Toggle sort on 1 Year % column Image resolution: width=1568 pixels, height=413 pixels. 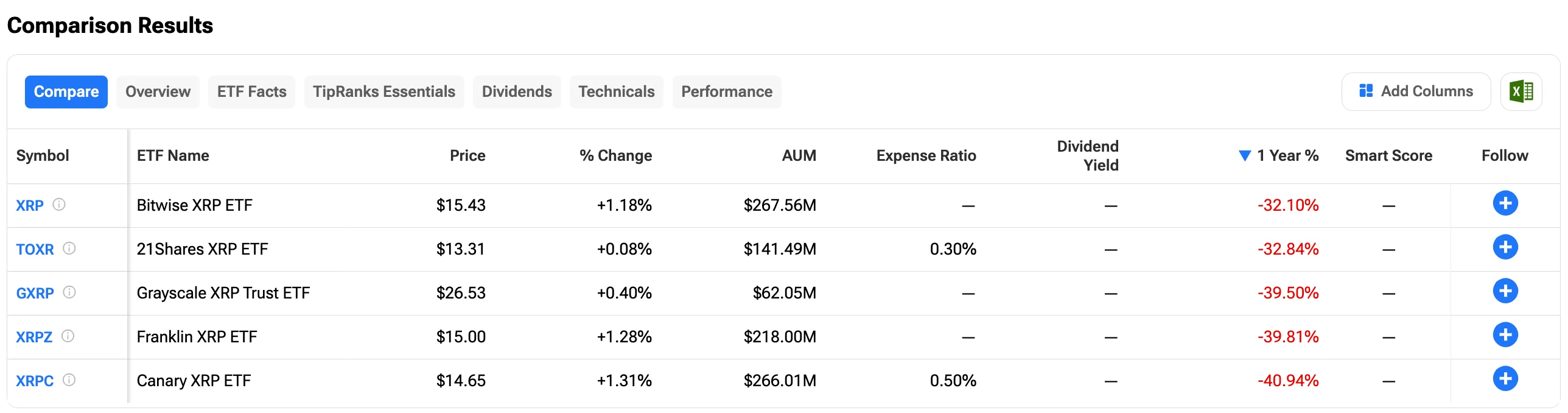[1287, 156]
